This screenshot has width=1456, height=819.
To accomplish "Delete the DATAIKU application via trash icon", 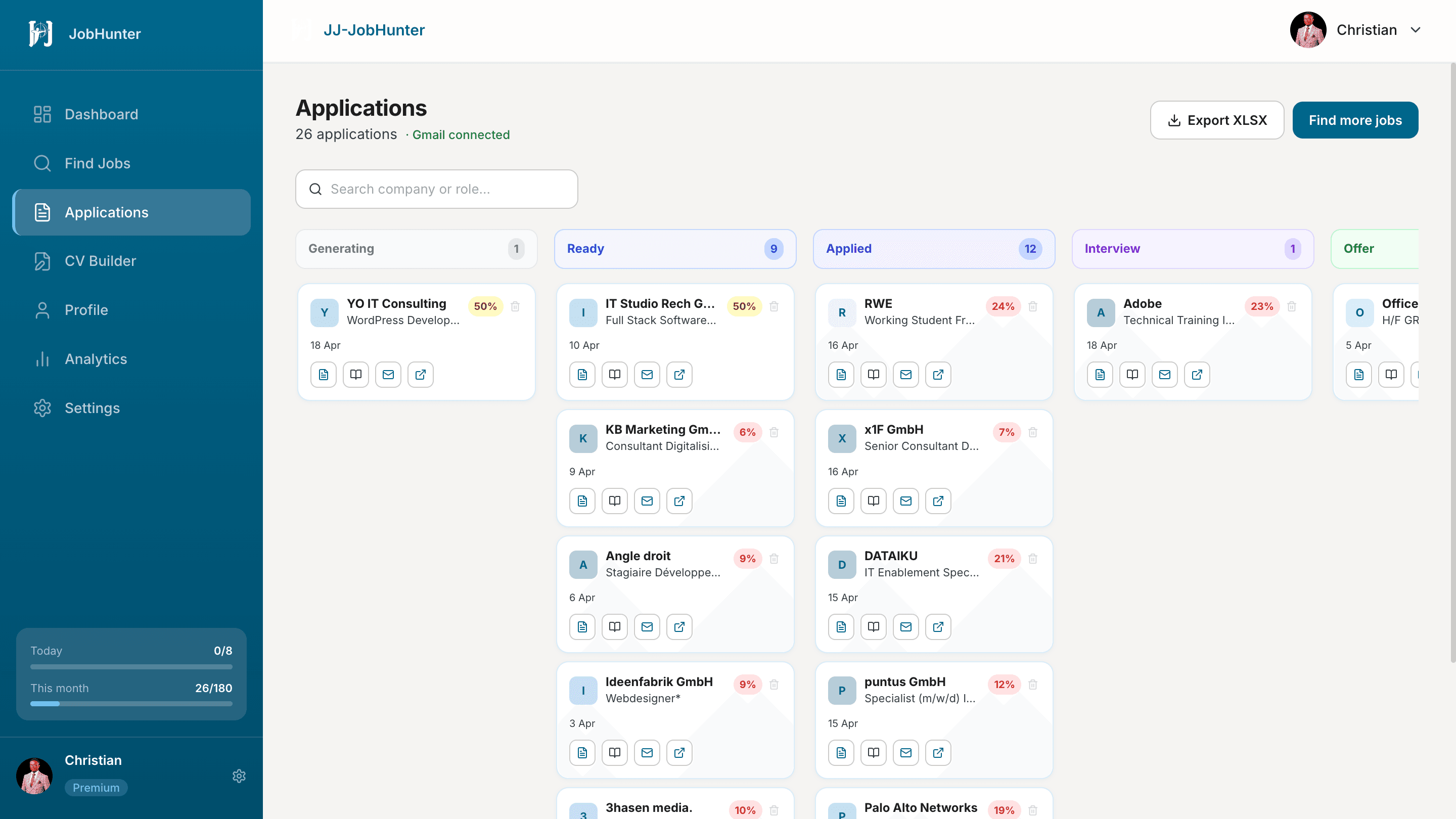I will 1033,559.
